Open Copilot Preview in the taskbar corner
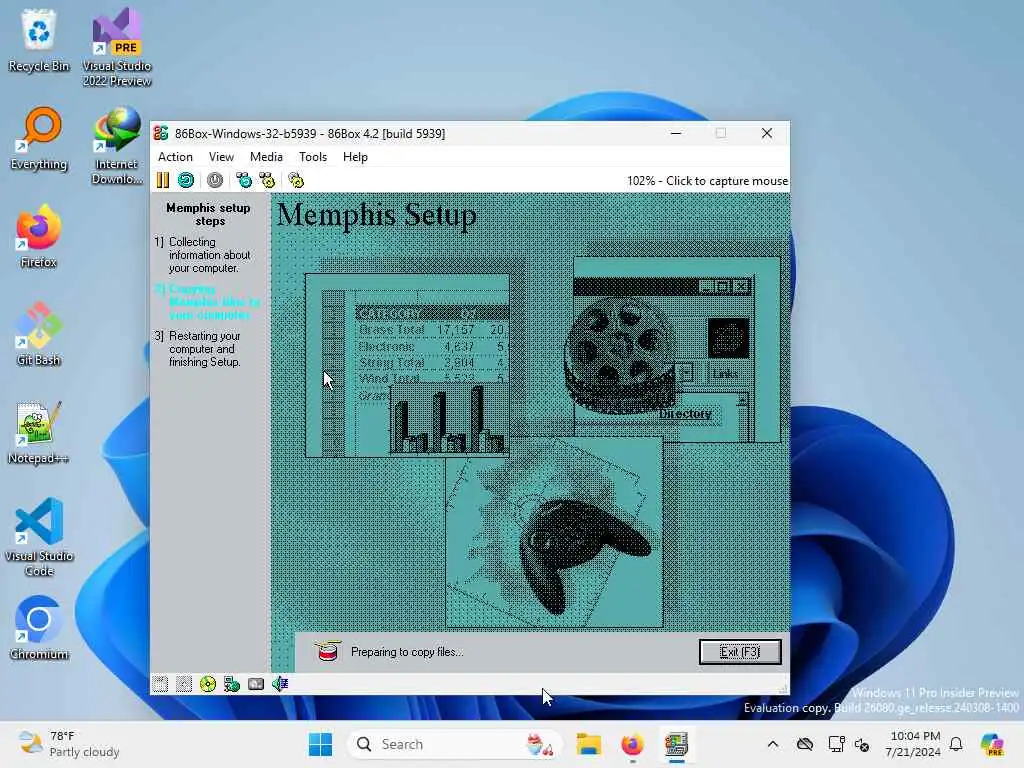This screenshot has width=1024, height=768. coord(992,744)
